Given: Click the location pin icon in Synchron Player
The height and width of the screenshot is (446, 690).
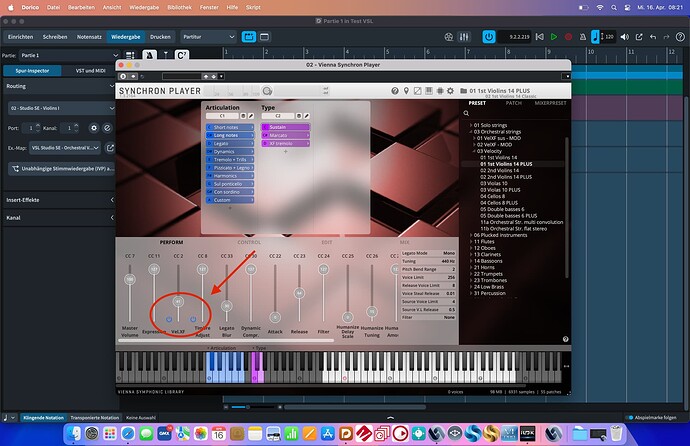Looking at the screenshot, I should click(x=406, y=91).
